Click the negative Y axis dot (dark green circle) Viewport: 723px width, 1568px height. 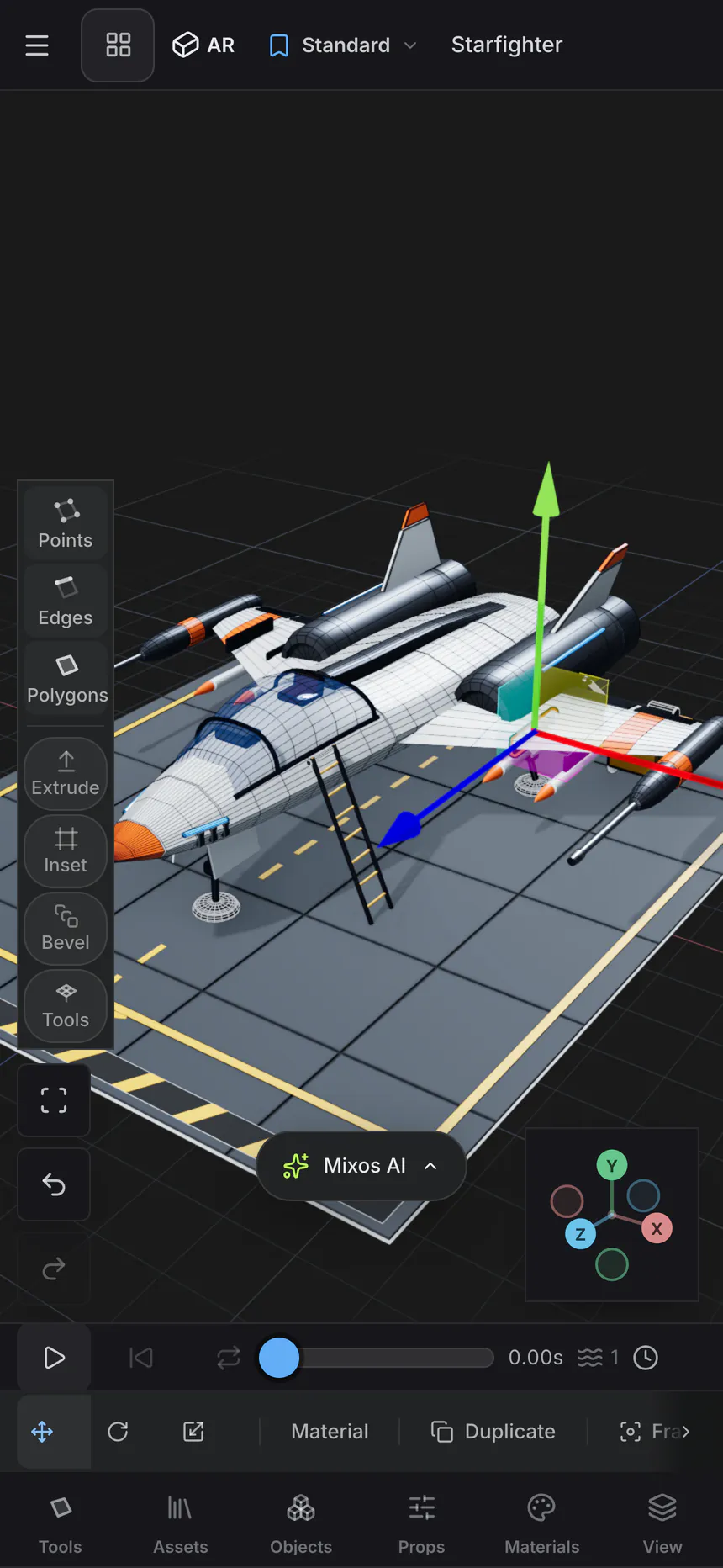click(x=612, y=1264)
